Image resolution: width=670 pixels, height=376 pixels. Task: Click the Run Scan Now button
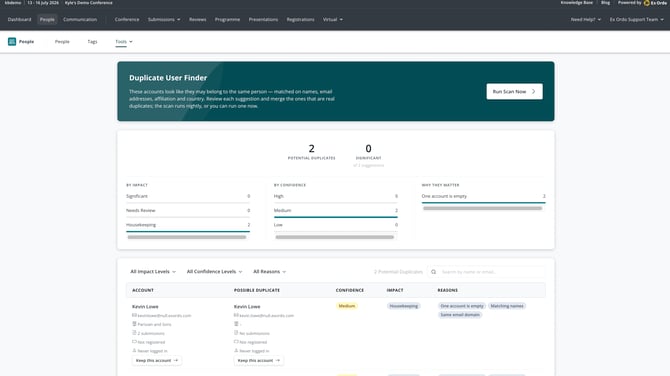tap(514, 91)
